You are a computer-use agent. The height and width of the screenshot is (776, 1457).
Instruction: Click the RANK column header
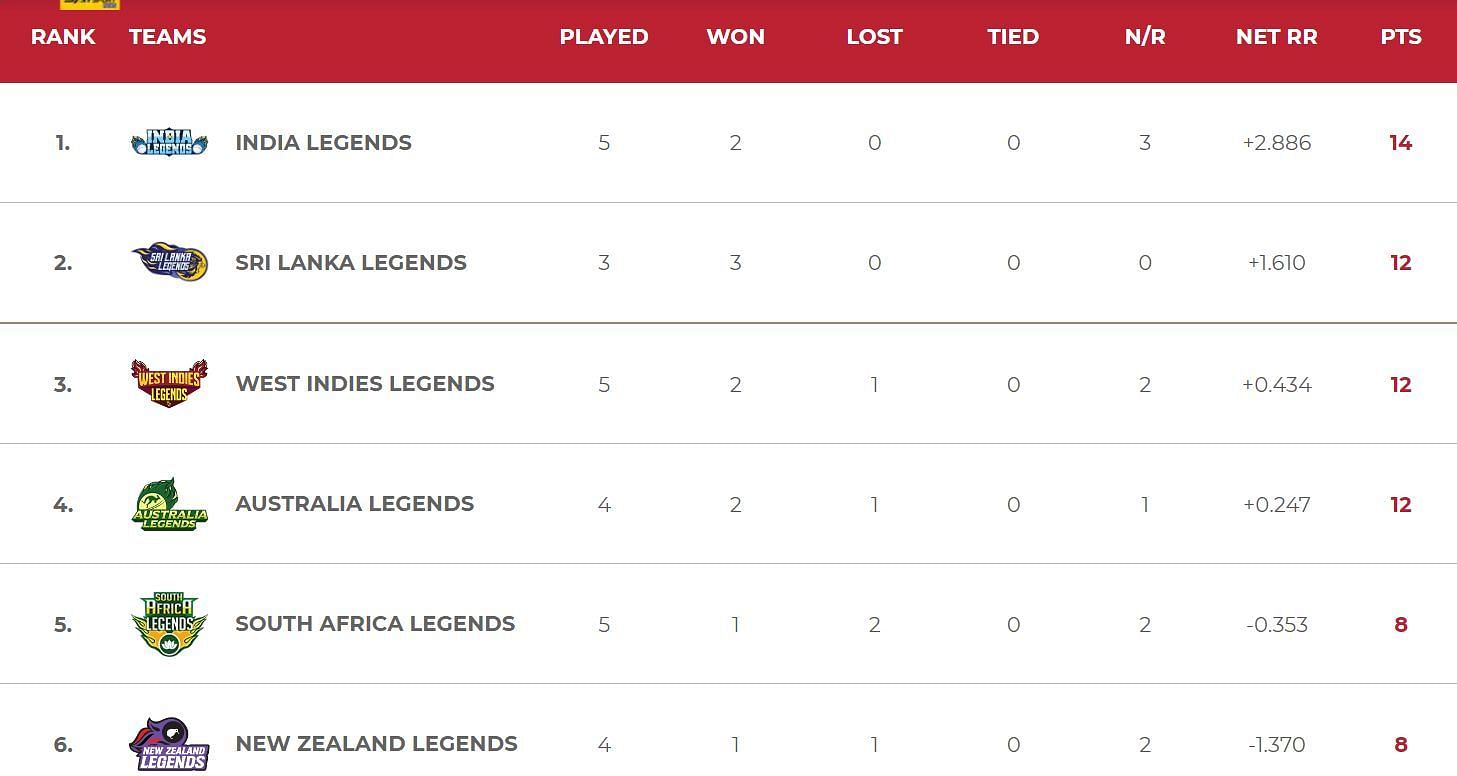pos(63,37)
